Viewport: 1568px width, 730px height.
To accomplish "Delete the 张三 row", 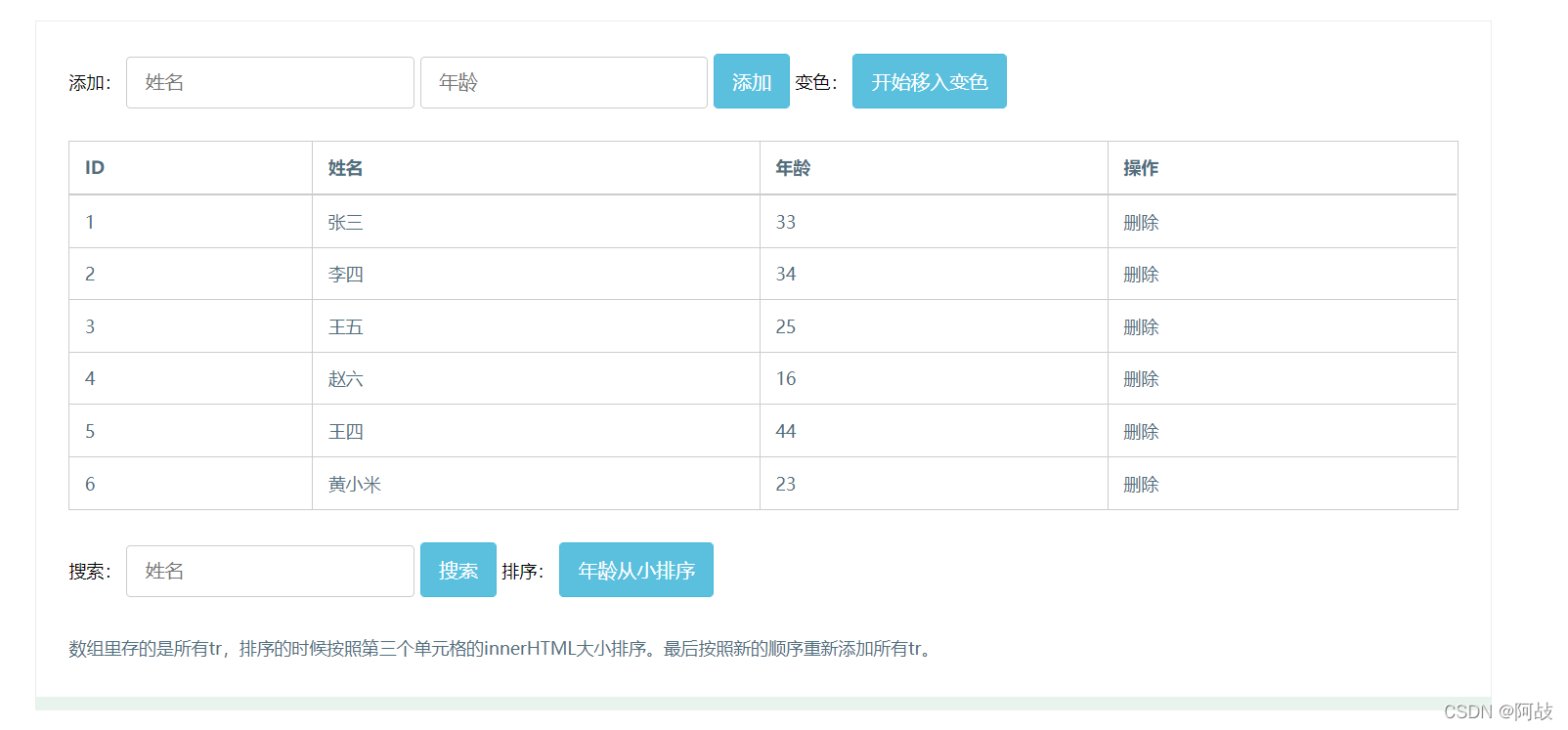I will click(x=1141, y=223).
